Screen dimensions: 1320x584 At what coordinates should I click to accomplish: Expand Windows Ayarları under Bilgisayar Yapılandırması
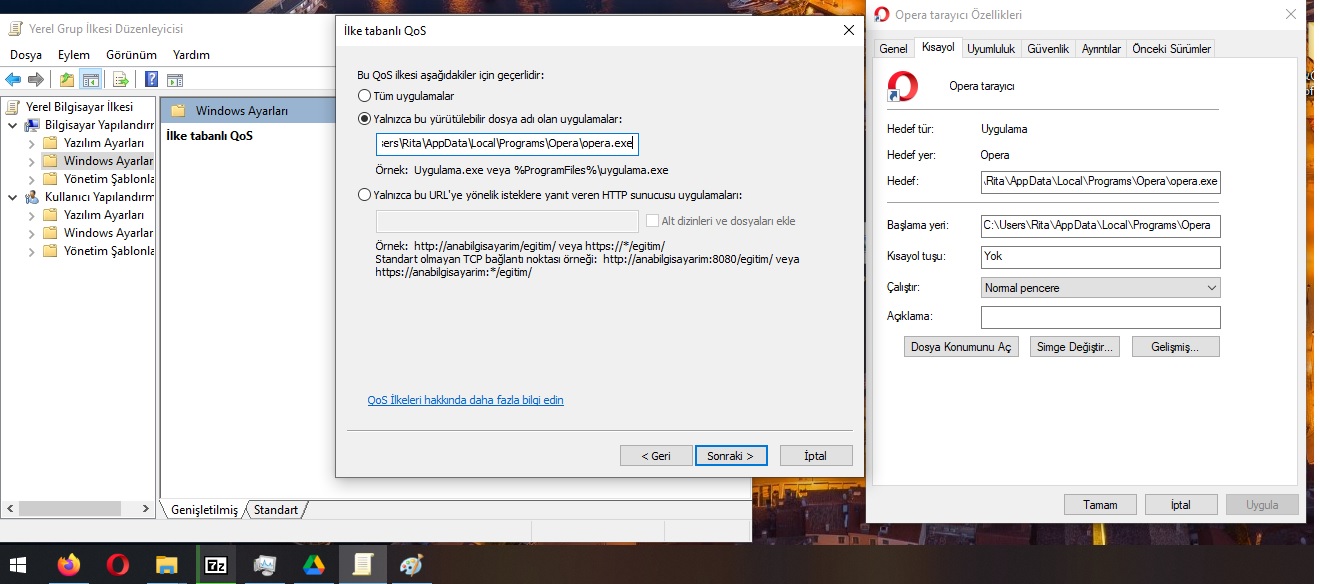[x=31, y=161]
